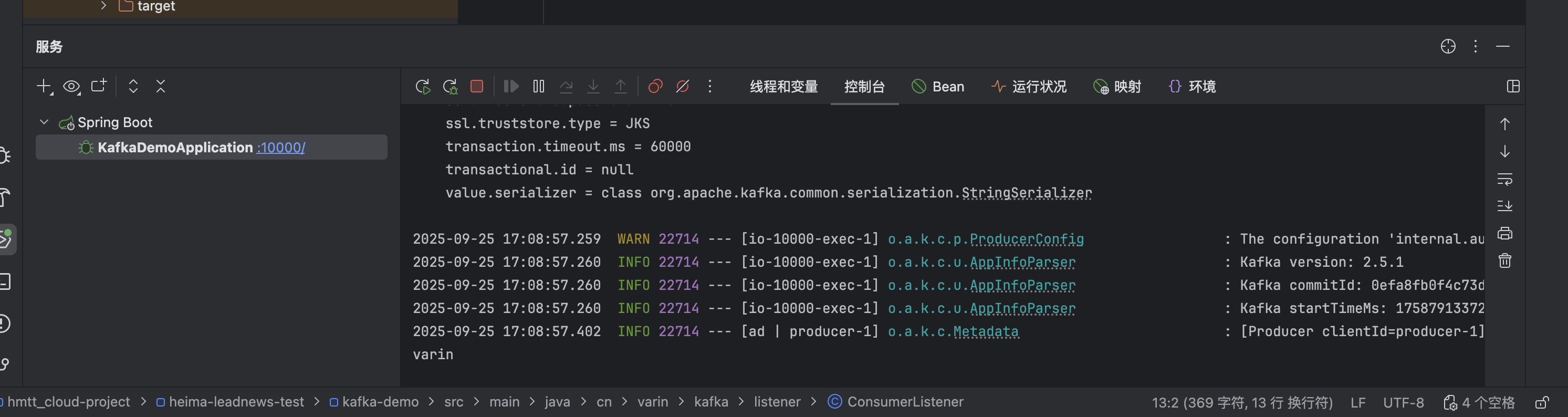Click Open in New Tab icon
The height and width of the screenshot is (417, 1568).
[x=99, y=86]
